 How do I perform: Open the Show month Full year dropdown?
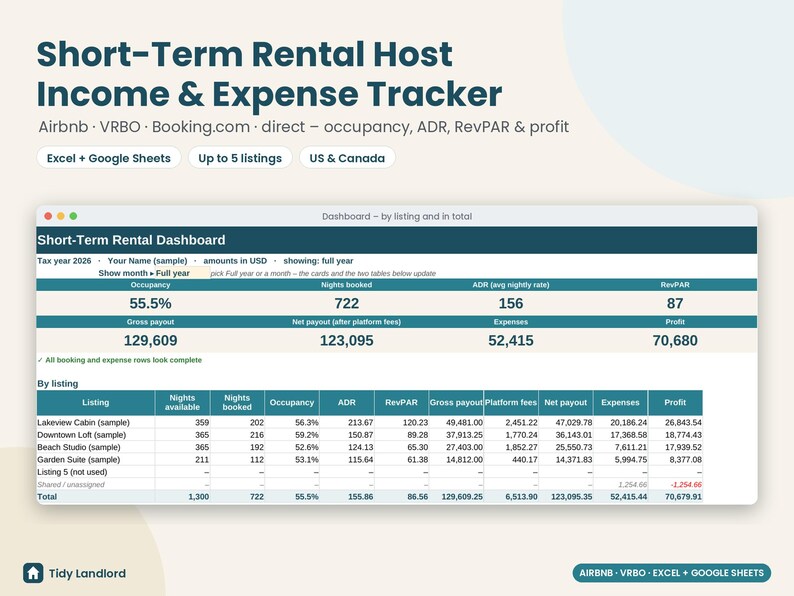tap(182, 273)
